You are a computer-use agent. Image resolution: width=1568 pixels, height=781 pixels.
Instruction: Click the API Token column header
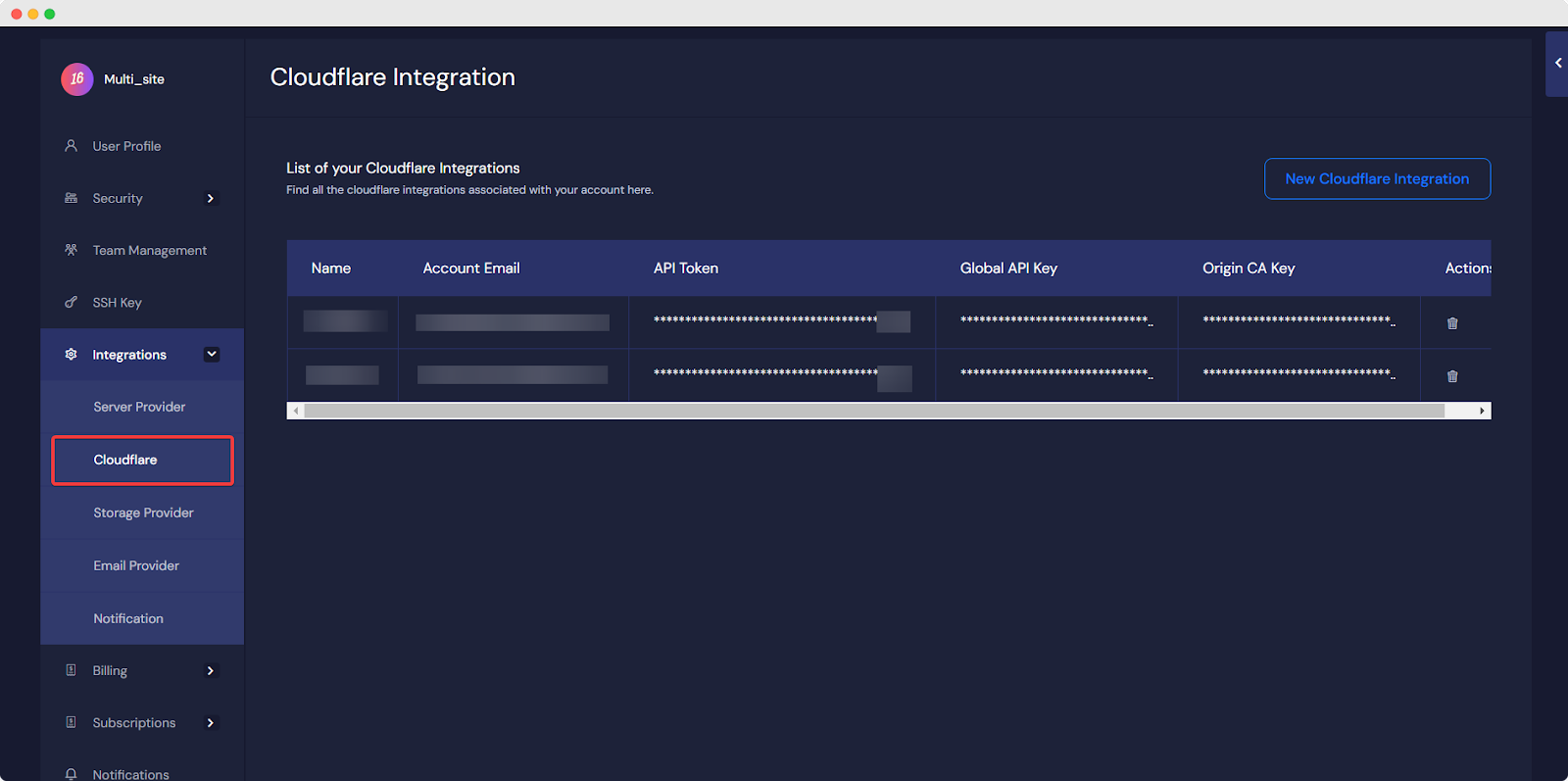[x=686, y=268]
